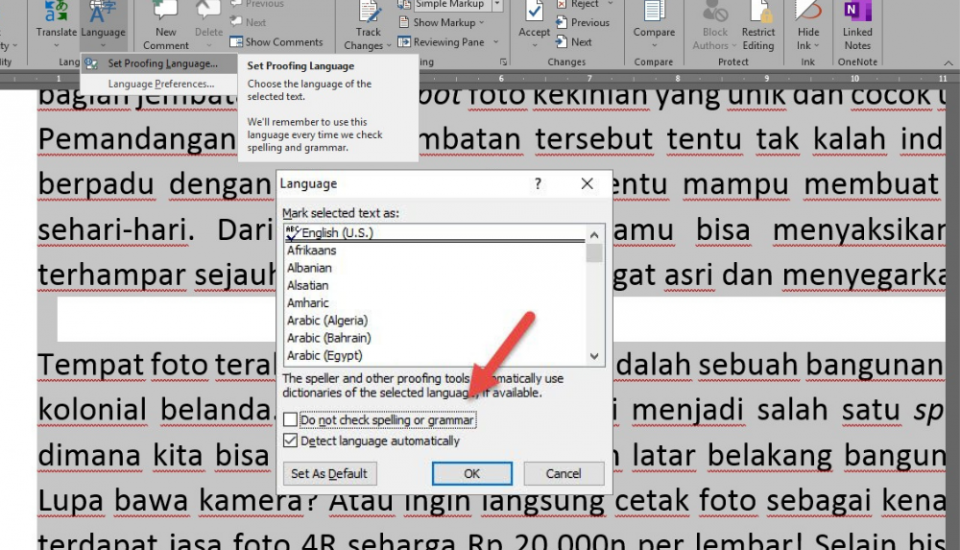The height and width of the screenshot is (550, 960).
Task: Click Show Comments
Action: (x=276, y=42)
